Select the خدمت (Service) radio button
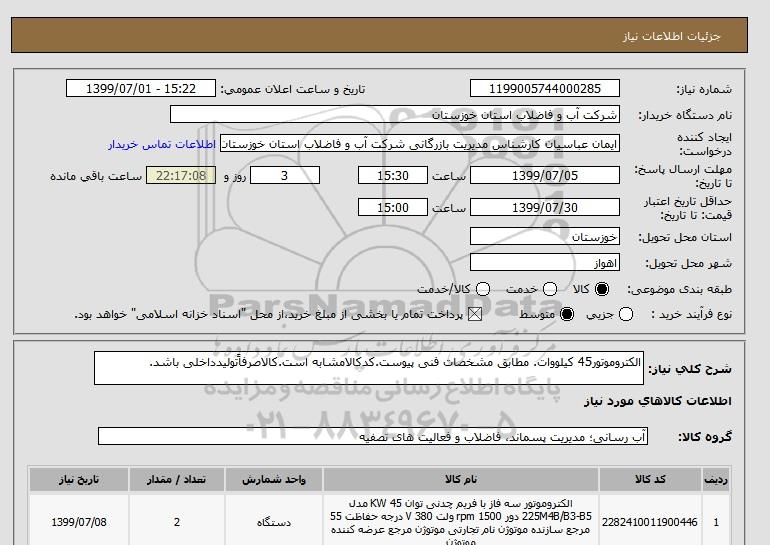This screenshot has width=770, height=545. pos(550,289)
